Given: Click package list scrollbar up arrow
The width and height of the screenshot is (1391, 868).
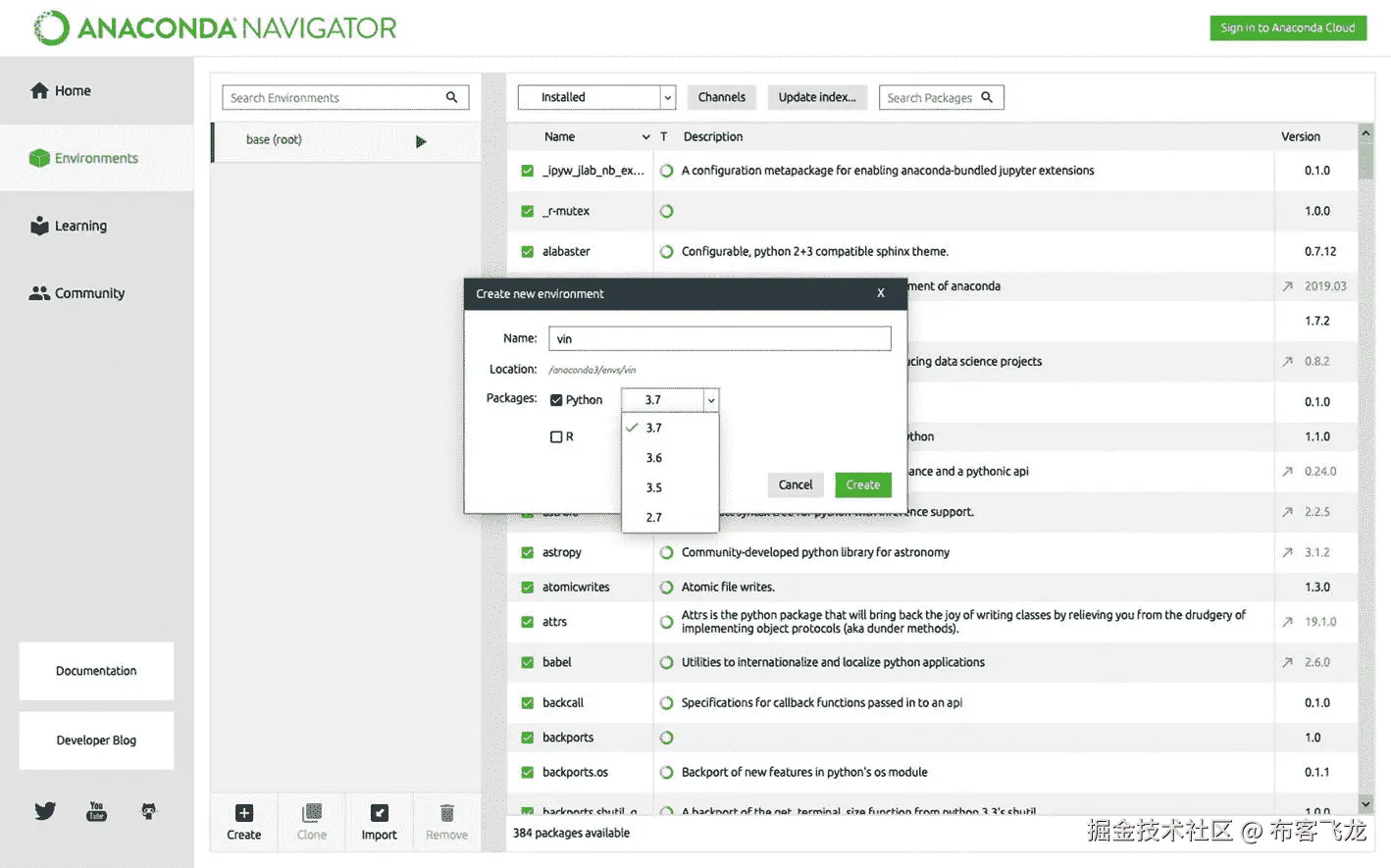Looking at the screenshot, I should pyautogui.click(x=1365, y=131).
